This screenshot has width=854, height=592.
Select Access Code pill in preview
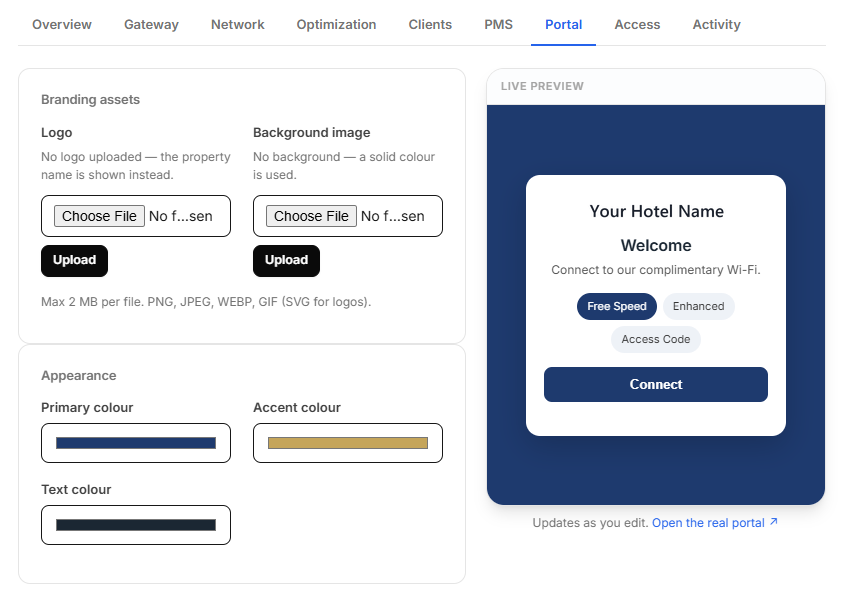click(655, 339)
